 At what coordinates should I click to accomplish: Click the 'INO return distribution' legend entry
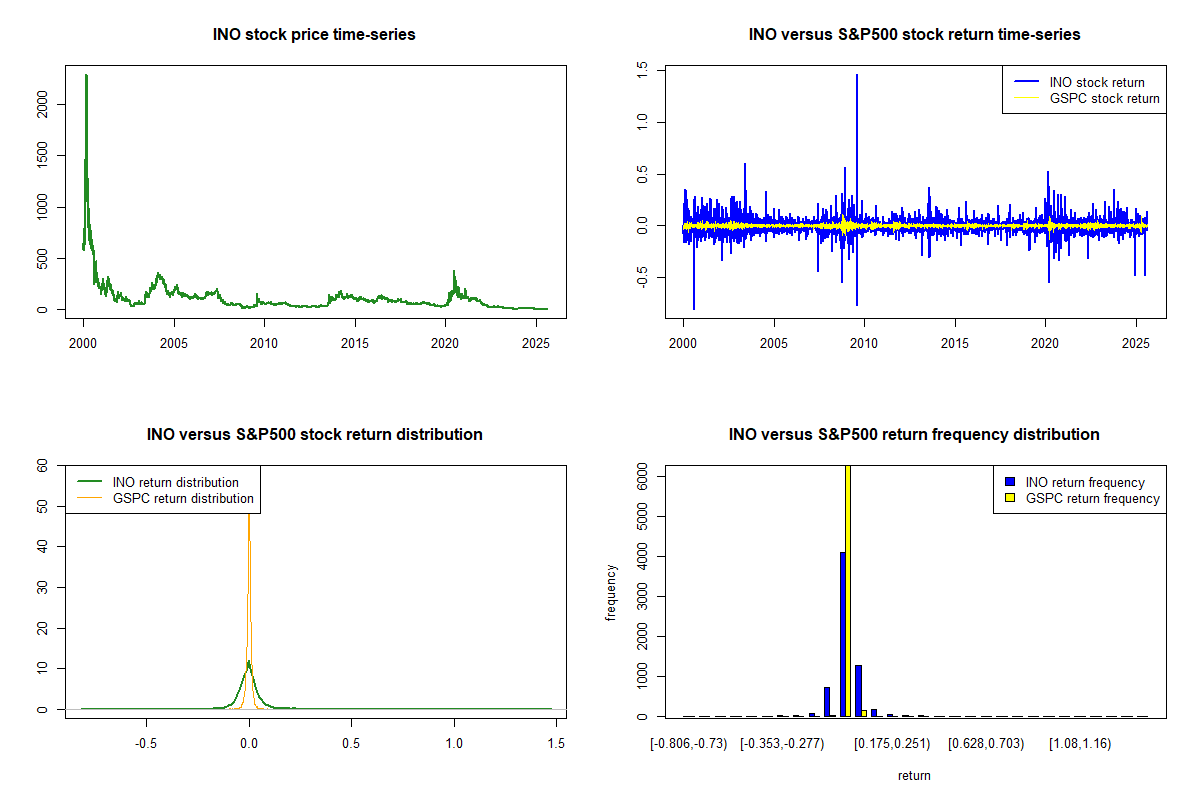tap(176, 483)
